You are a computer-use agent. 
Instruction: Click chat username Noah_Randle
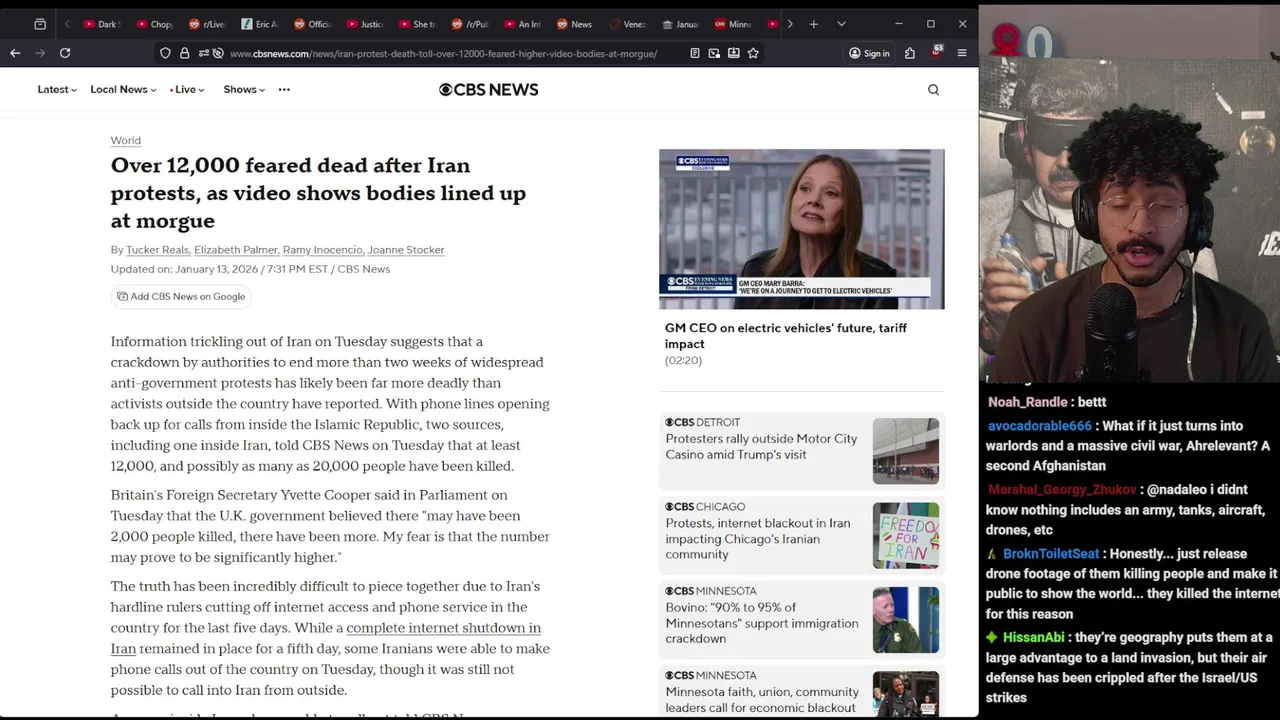click(1028, 402)
